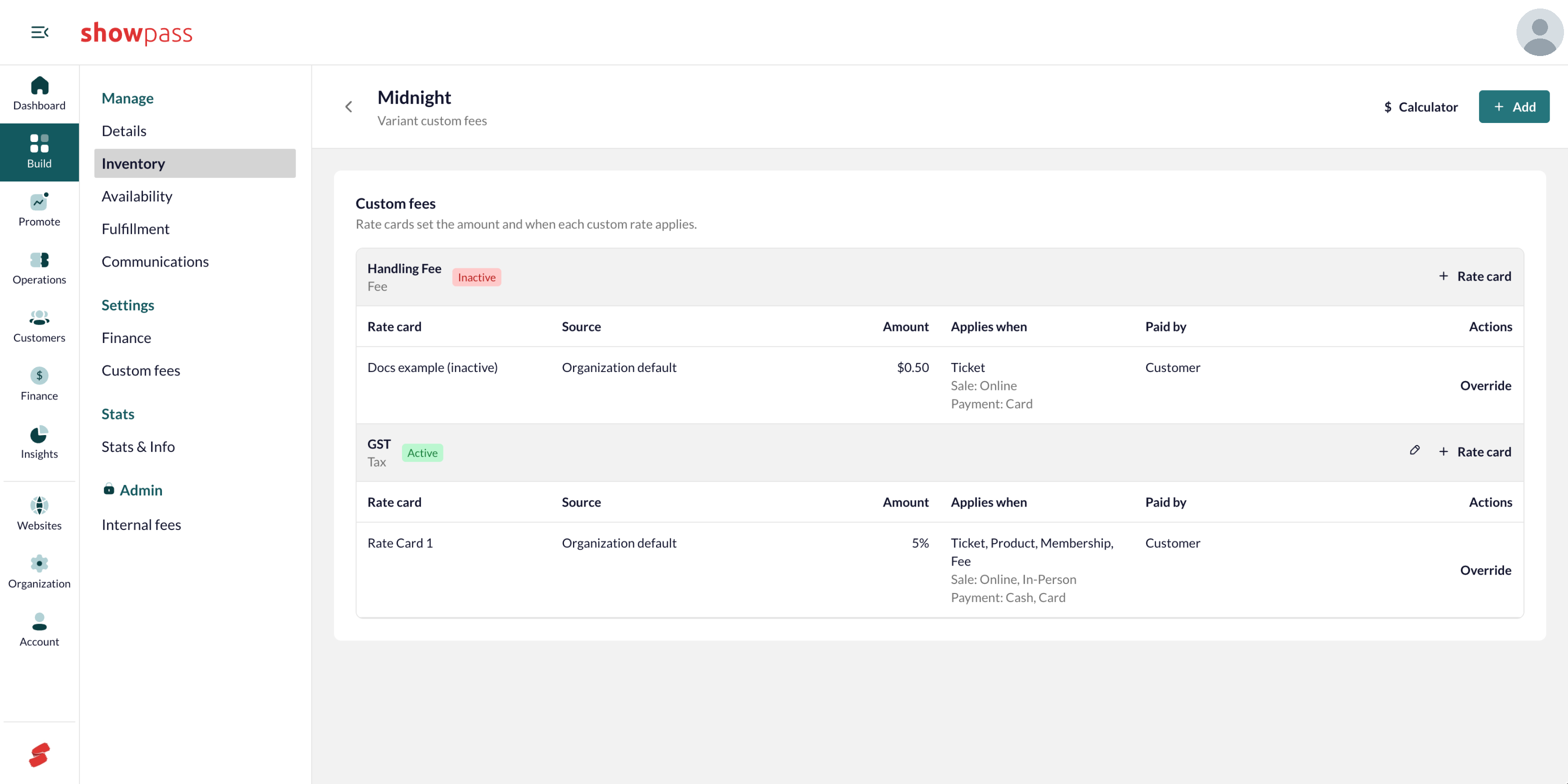1568x784 pixels.
Task: Click the Docs example (inactive) rate card name
Action: click(432, 367)
